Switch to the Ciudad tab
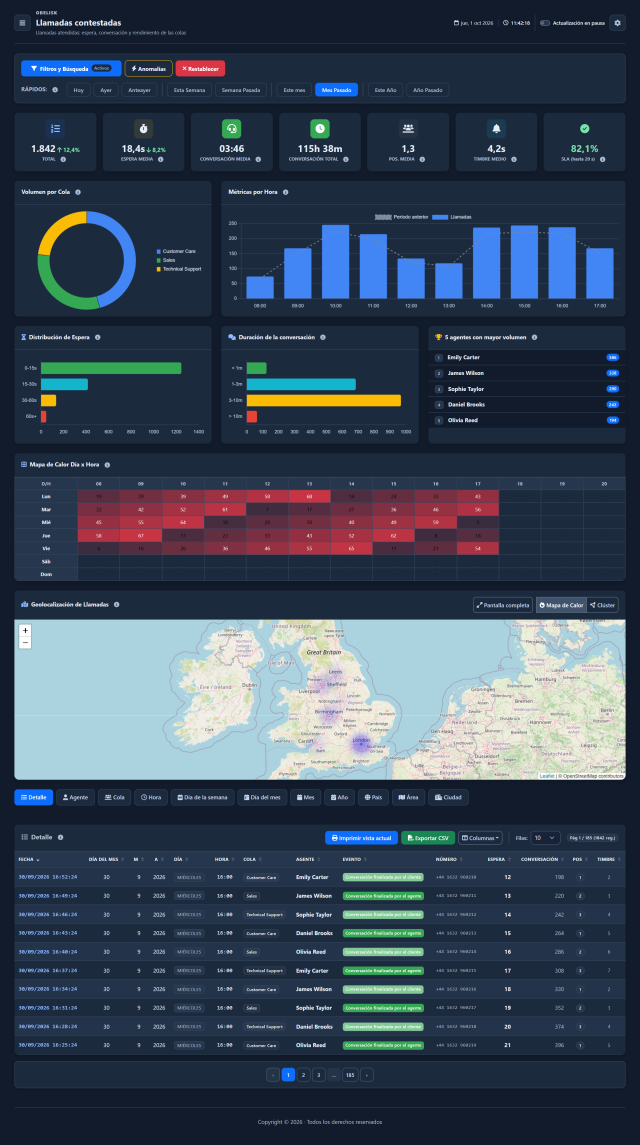This screenshot has width=640, height=1145. 448,797
